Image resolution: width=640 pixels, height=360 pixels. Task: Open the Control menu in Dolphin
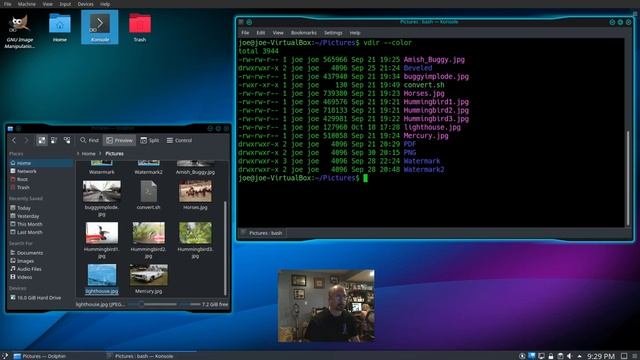click(179, 140)
